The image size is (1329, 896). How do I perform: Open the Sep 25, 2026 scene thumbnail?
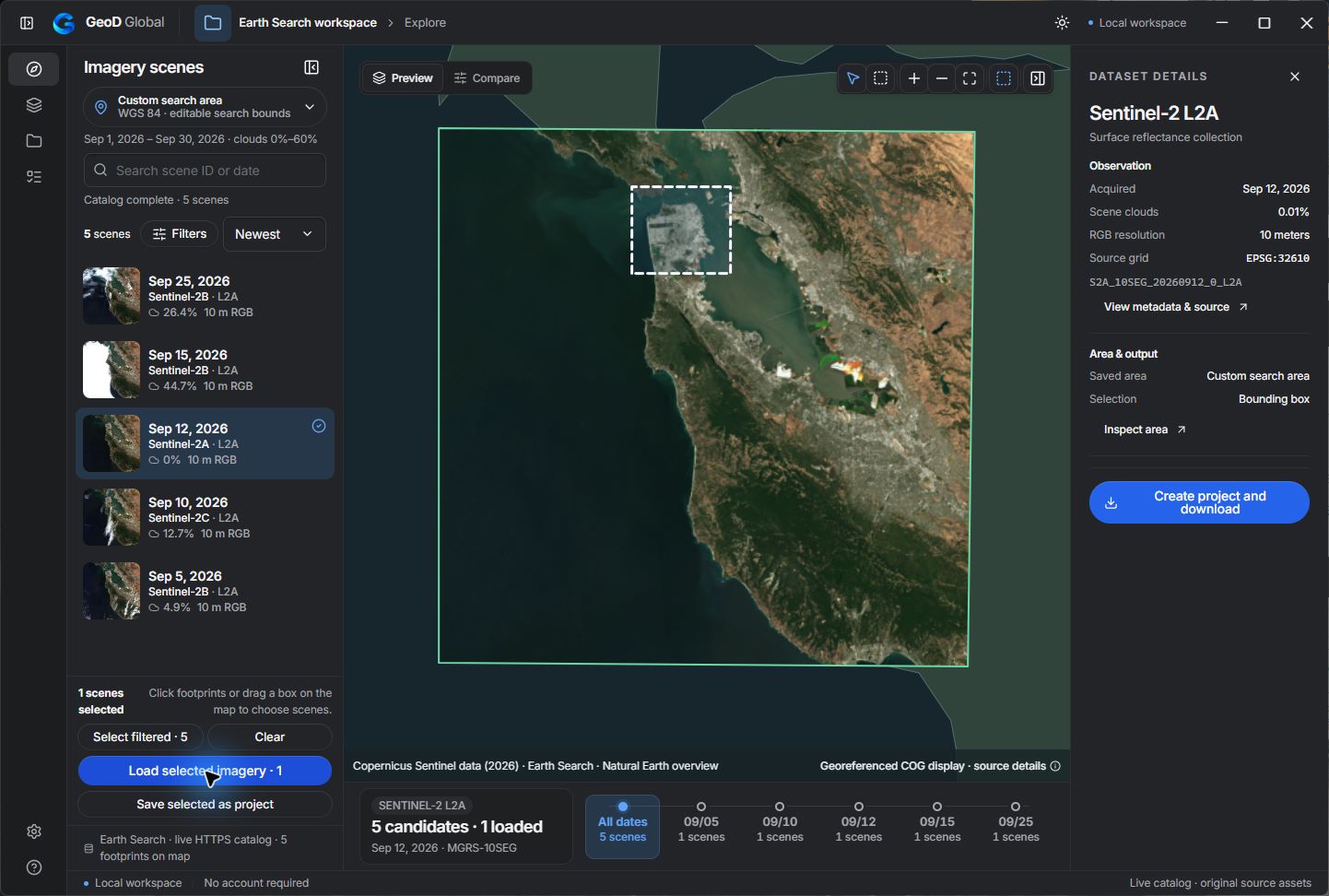(112, 296)
